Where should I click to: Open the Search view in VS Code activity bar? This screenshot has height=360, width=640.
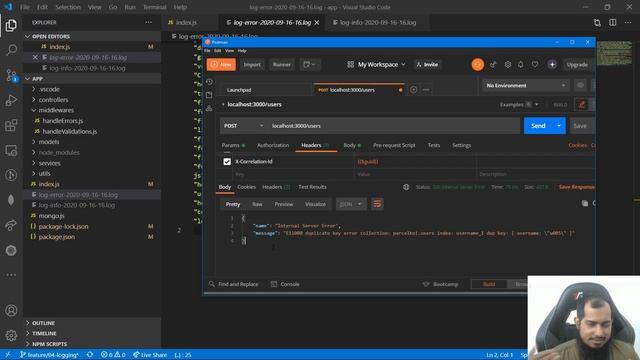(11, 50)
